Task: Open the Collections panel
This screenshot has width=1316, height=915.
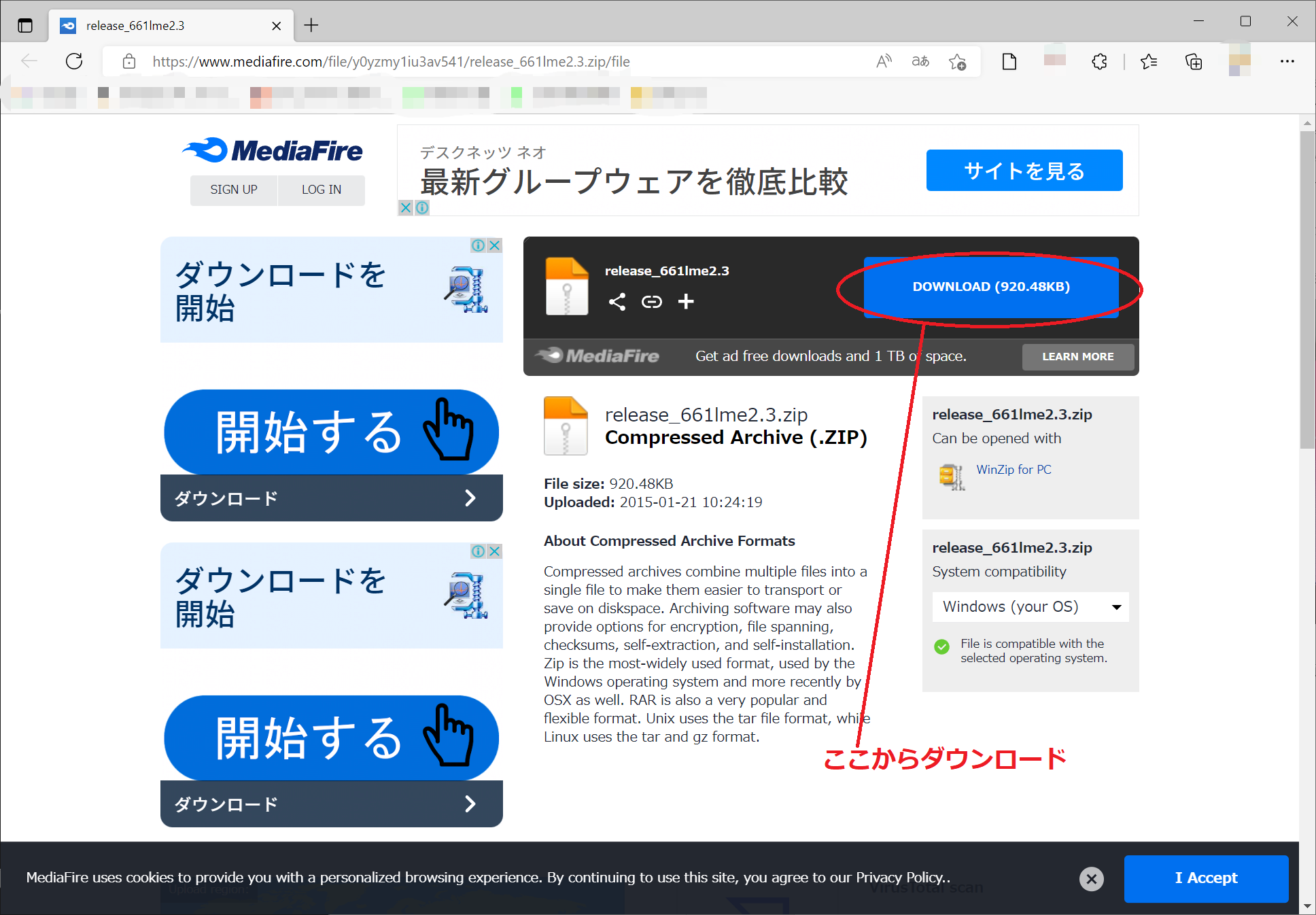Action: [x=1194, y=62]
